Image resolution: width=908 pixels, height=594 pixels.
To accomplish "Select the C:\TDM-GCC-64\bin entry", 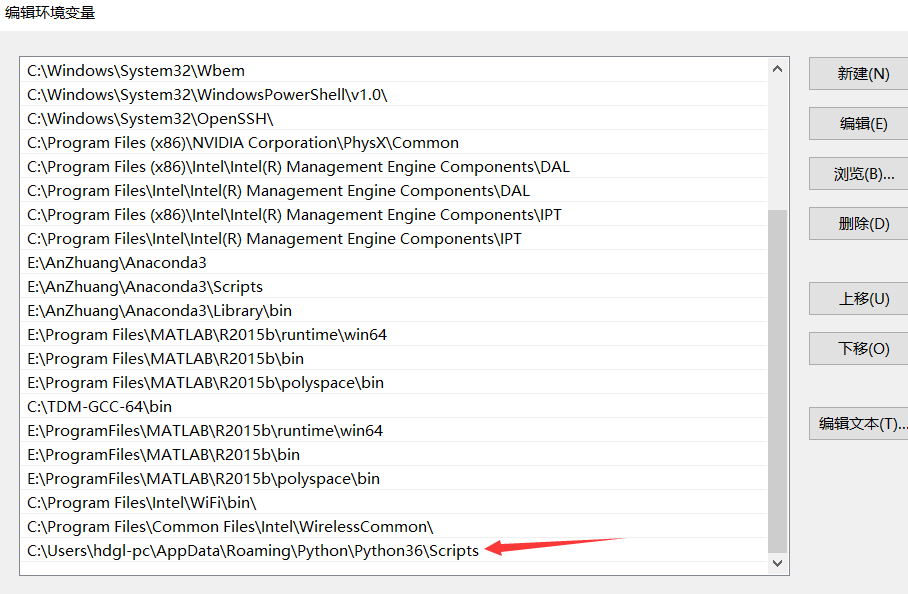I will tap(394, 407).
